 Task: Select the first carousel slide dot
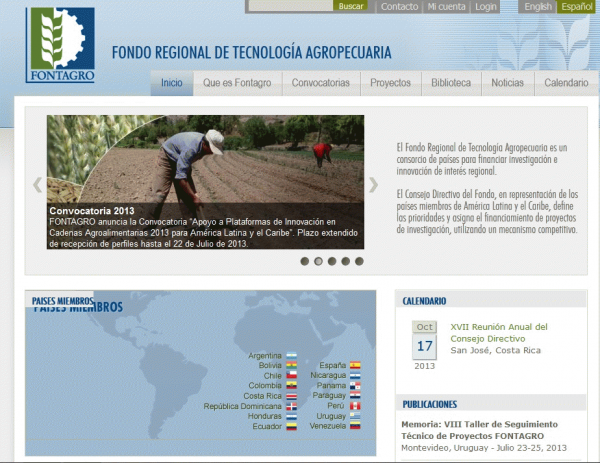[x=305, y=261]
